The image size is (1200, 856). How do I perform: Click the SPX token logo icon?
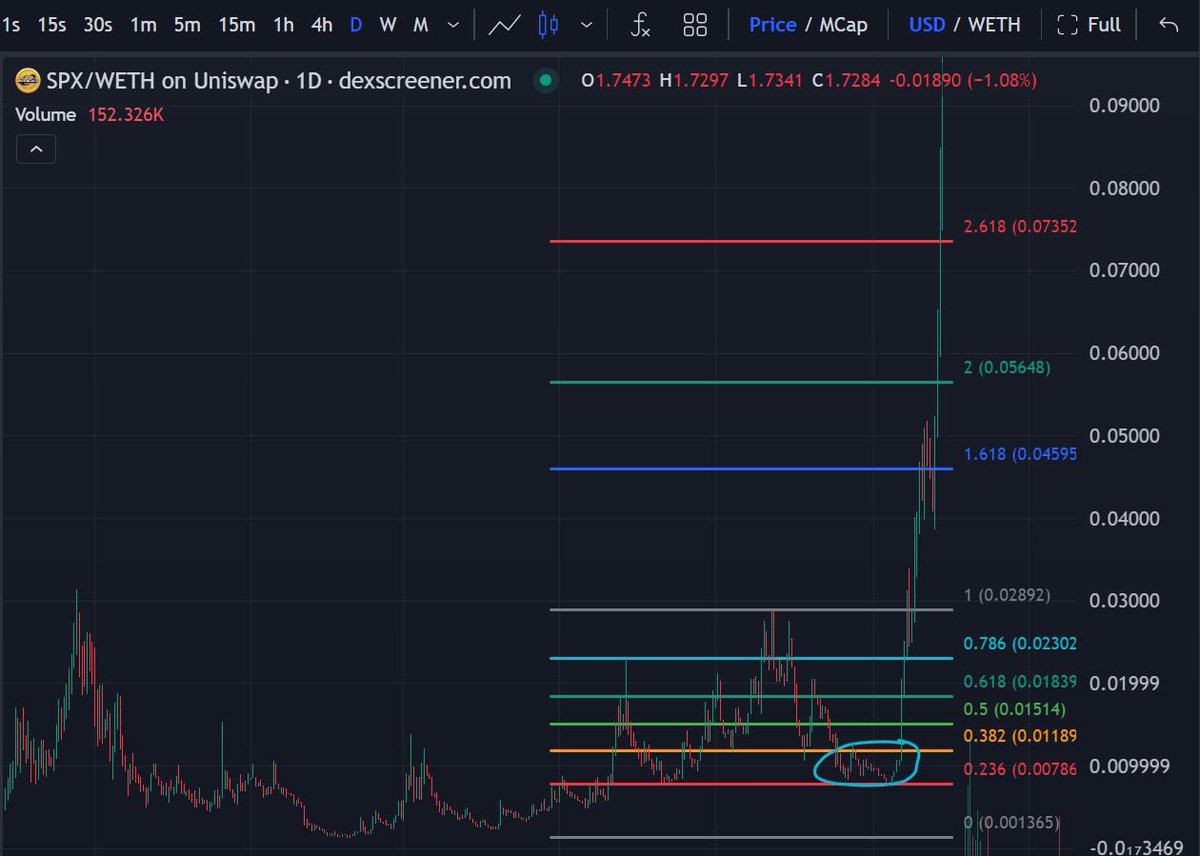(29, 80)
